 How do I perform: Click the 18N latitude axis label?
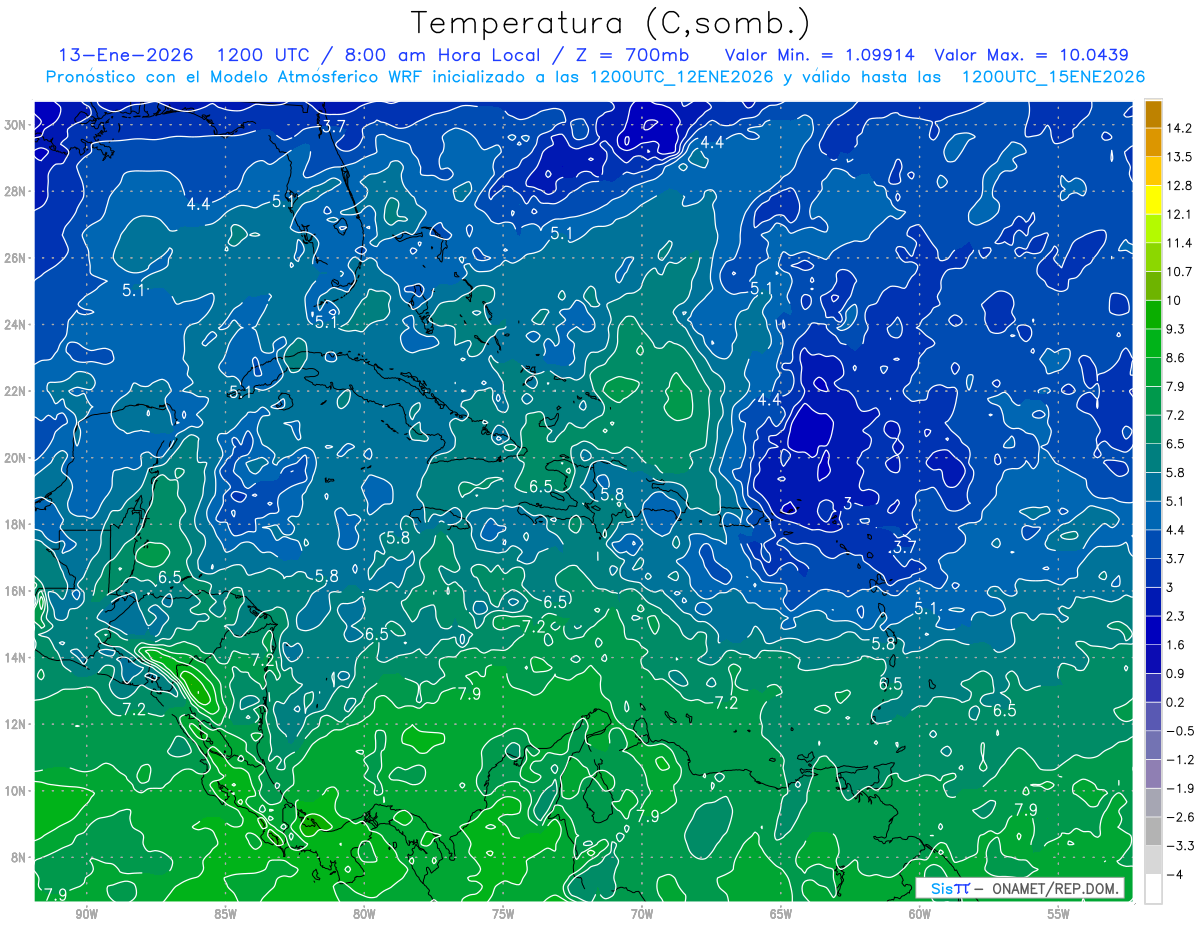(17, 524)
